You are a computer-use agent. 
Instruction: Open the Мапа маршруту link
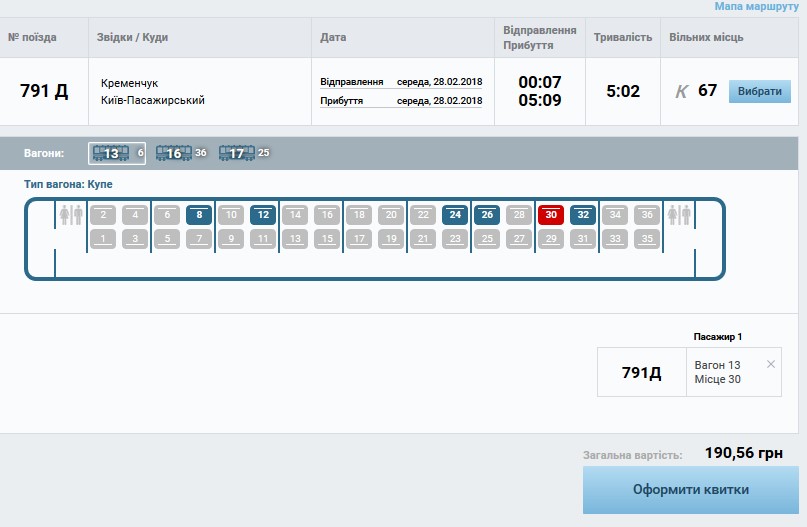[x=756, y=7]
